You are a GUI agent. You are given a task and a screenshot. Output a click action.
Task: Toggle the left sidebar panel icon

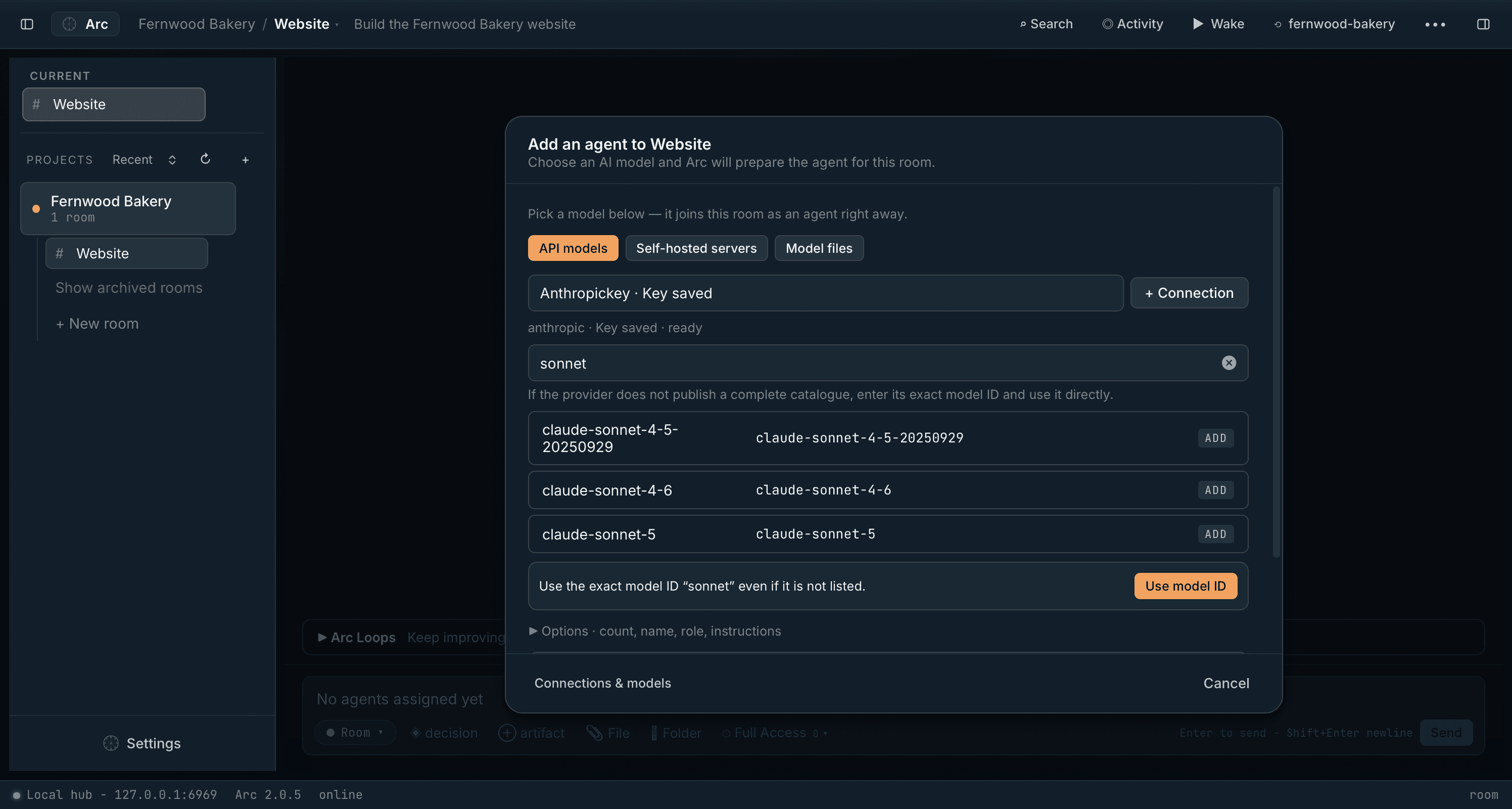click(x=27, y=24)
